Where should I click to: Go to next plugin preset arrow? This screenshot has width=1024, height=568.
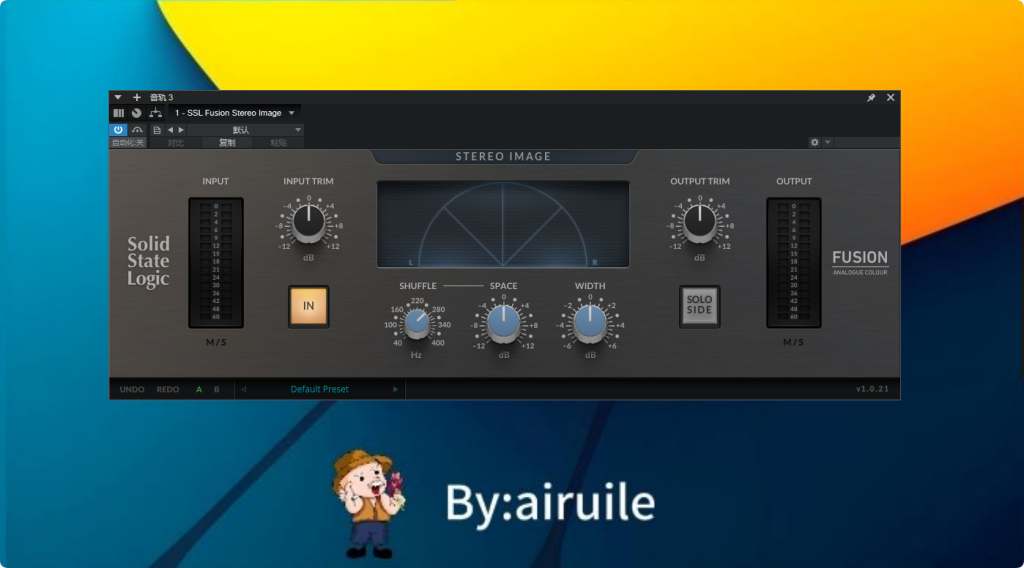pyautogui.click(x=395, y=390)
